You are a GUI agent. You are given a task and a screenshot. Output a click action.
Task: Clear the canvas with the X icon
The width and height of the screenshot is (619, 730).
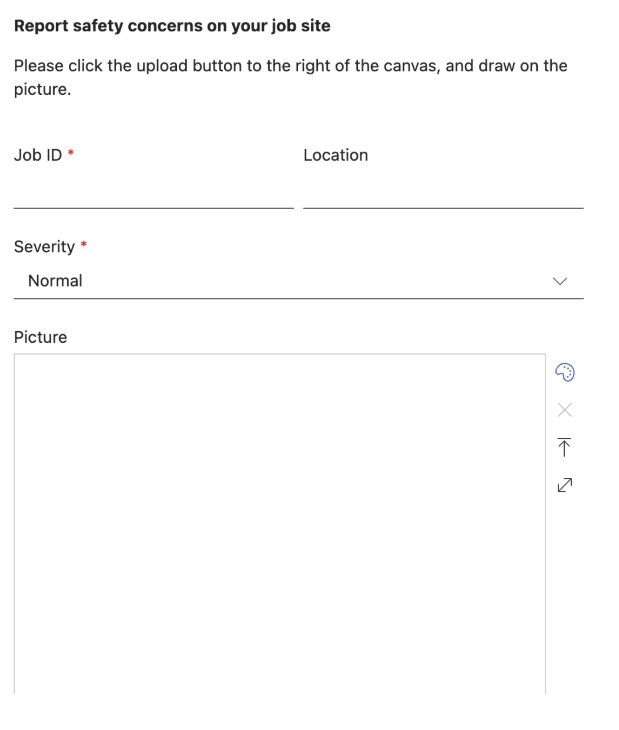coord(564,409)
